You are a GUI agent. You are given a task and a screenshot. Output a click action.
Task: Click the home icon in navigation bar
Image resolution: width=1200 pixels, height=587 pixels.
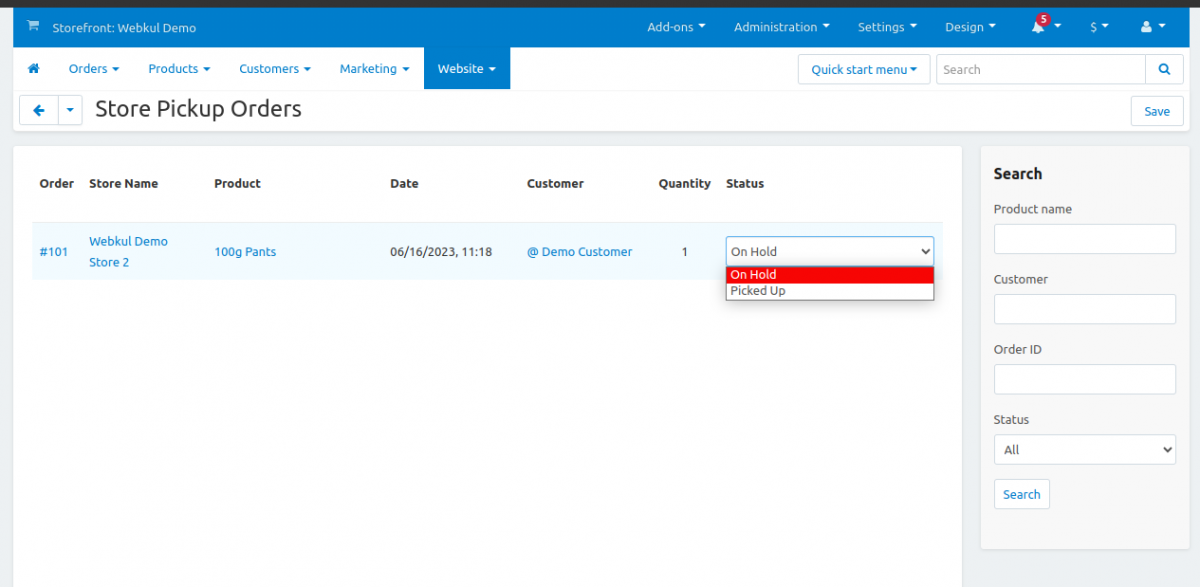click(34, 69)
